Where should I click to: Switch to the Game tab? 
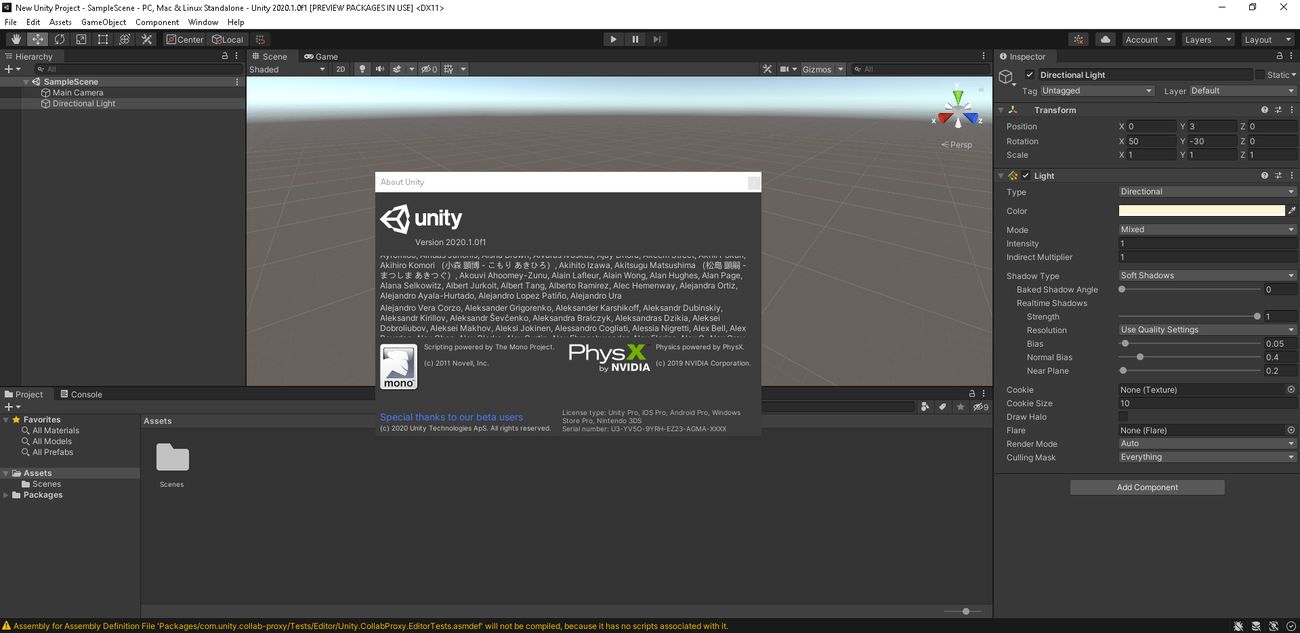point(320,56)
